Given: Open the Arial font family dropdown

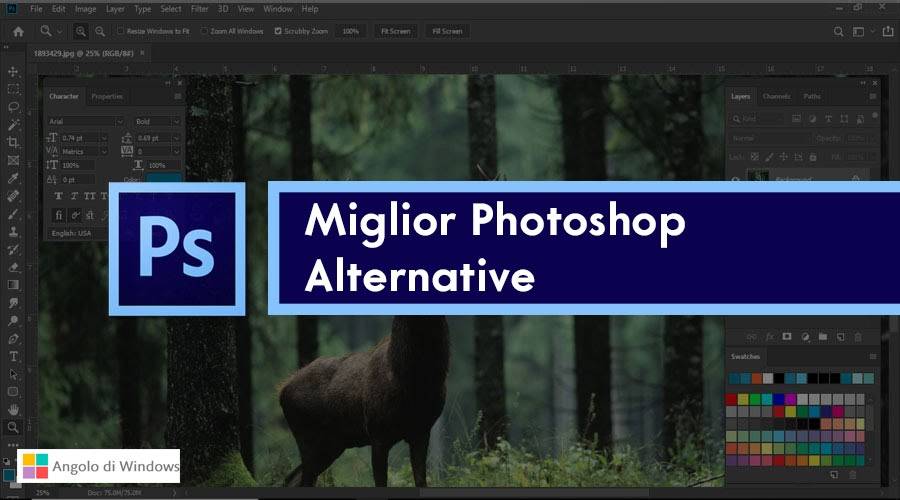Looking at the screenshot, I should point(85,122).
